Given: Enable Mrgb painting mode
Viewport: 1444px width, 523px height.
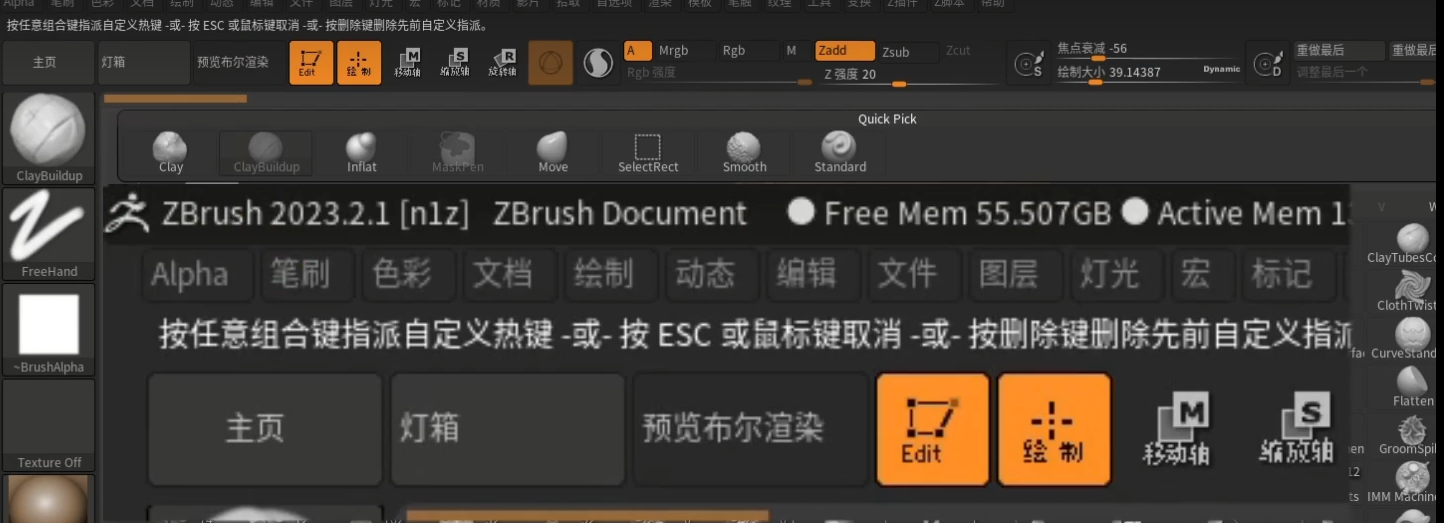Looking at the screenshot, I should click(673, 50).
